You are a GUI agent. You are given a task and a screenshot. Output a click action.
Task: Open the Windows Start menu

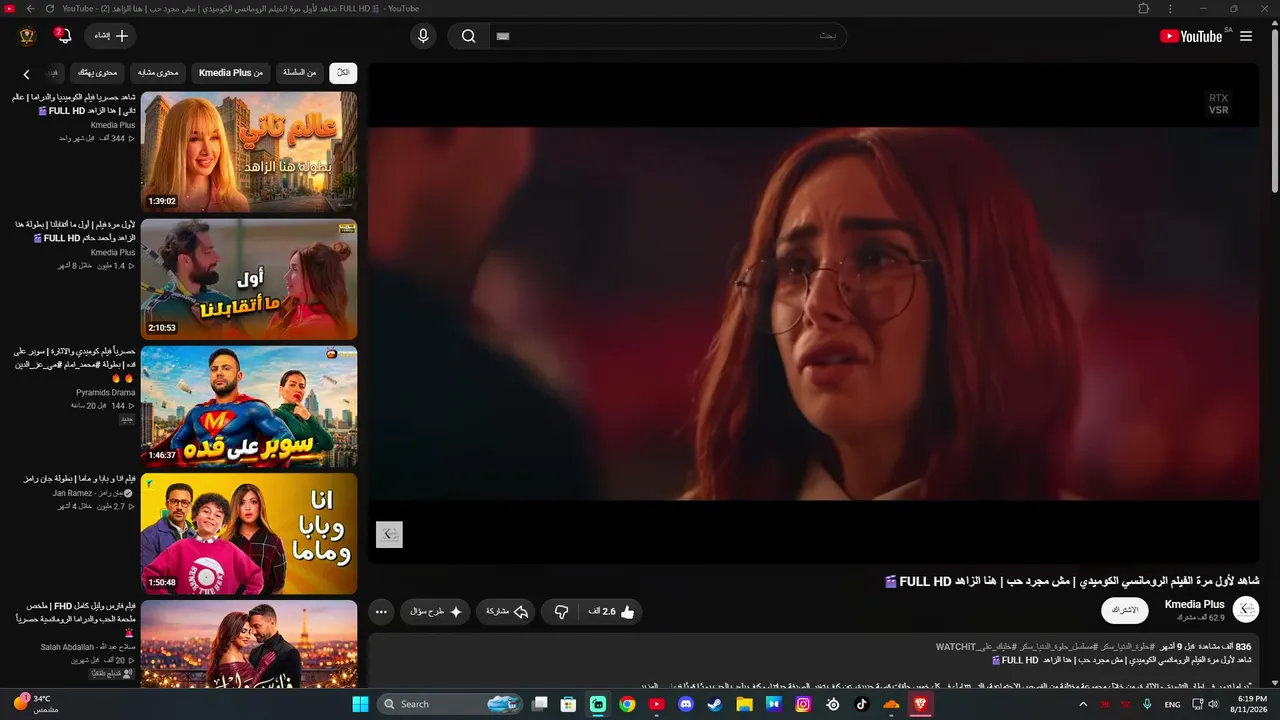(361, 704)
